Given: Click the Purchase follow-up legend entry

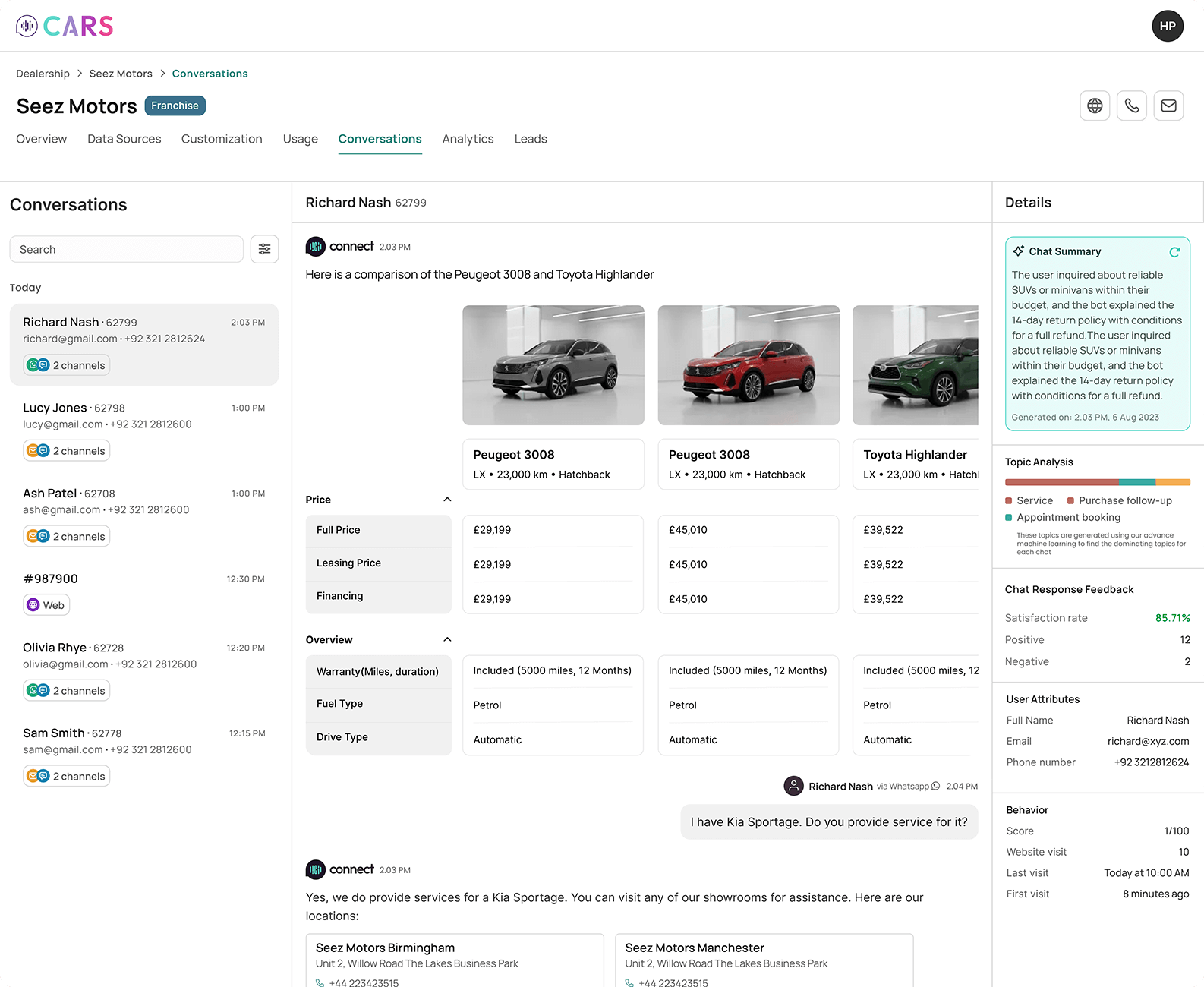Looking at the screenshot, I should [1120, 500].
